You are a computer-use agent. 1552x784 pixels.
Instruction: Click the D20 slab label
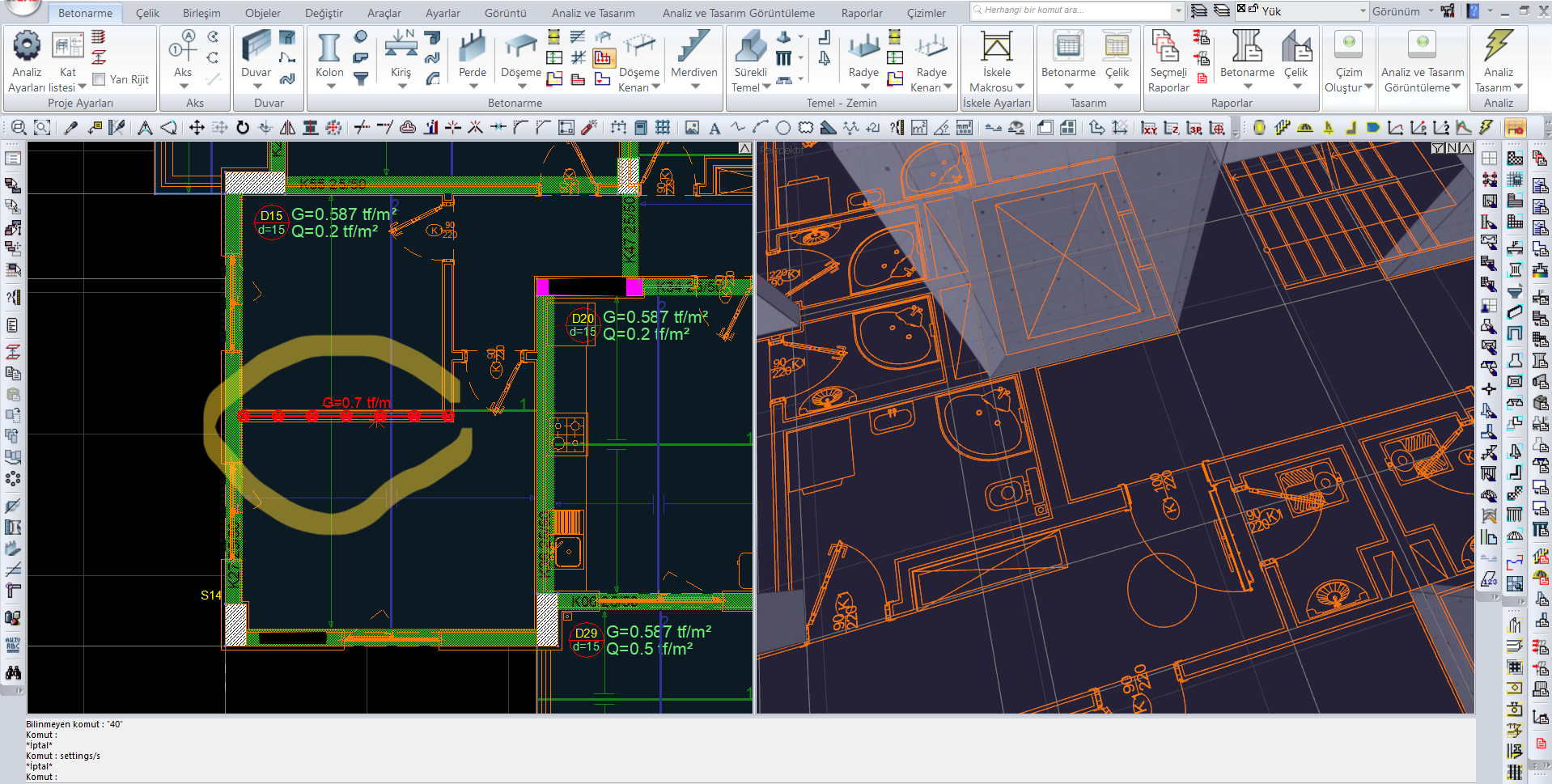click(x=582, y=324)
